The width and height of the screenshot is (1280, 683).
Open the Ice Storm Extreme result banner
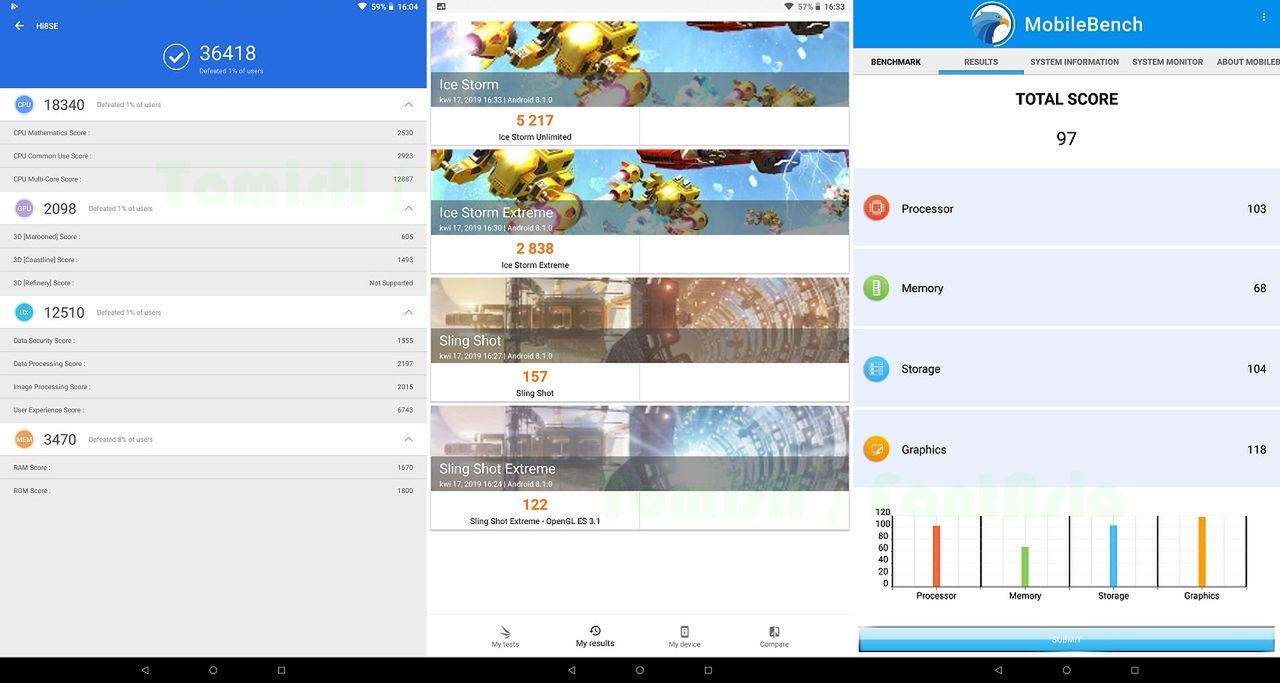coord(640,192)
